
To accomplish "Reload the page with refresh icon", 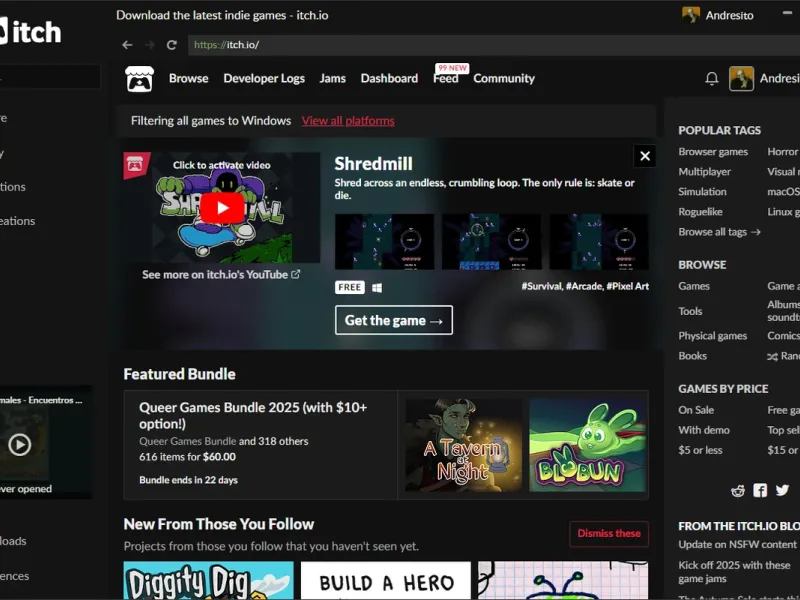I will [x=172, y=45].
